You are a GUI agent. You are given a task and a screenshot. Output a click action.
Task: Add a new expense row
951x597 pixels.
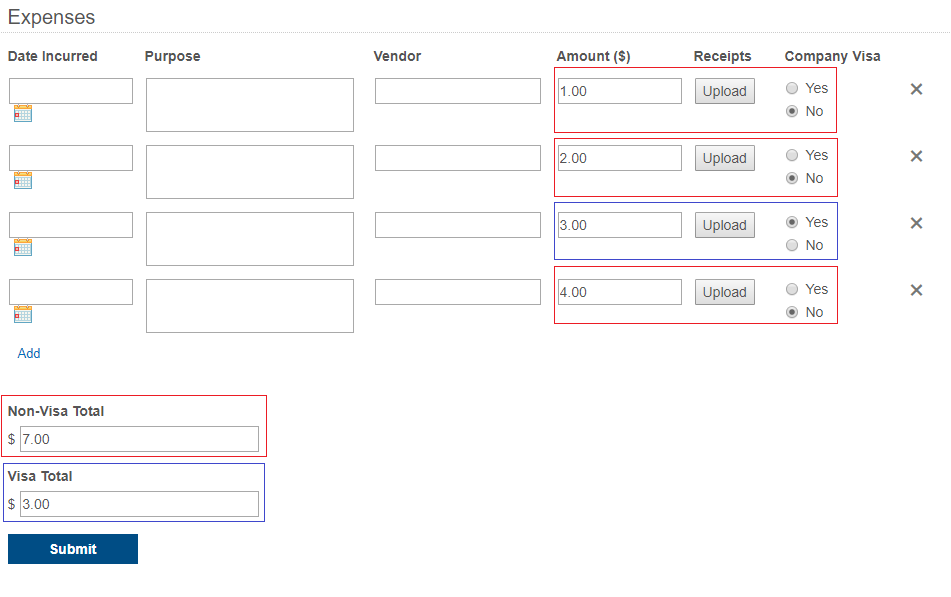click(29, 353)
